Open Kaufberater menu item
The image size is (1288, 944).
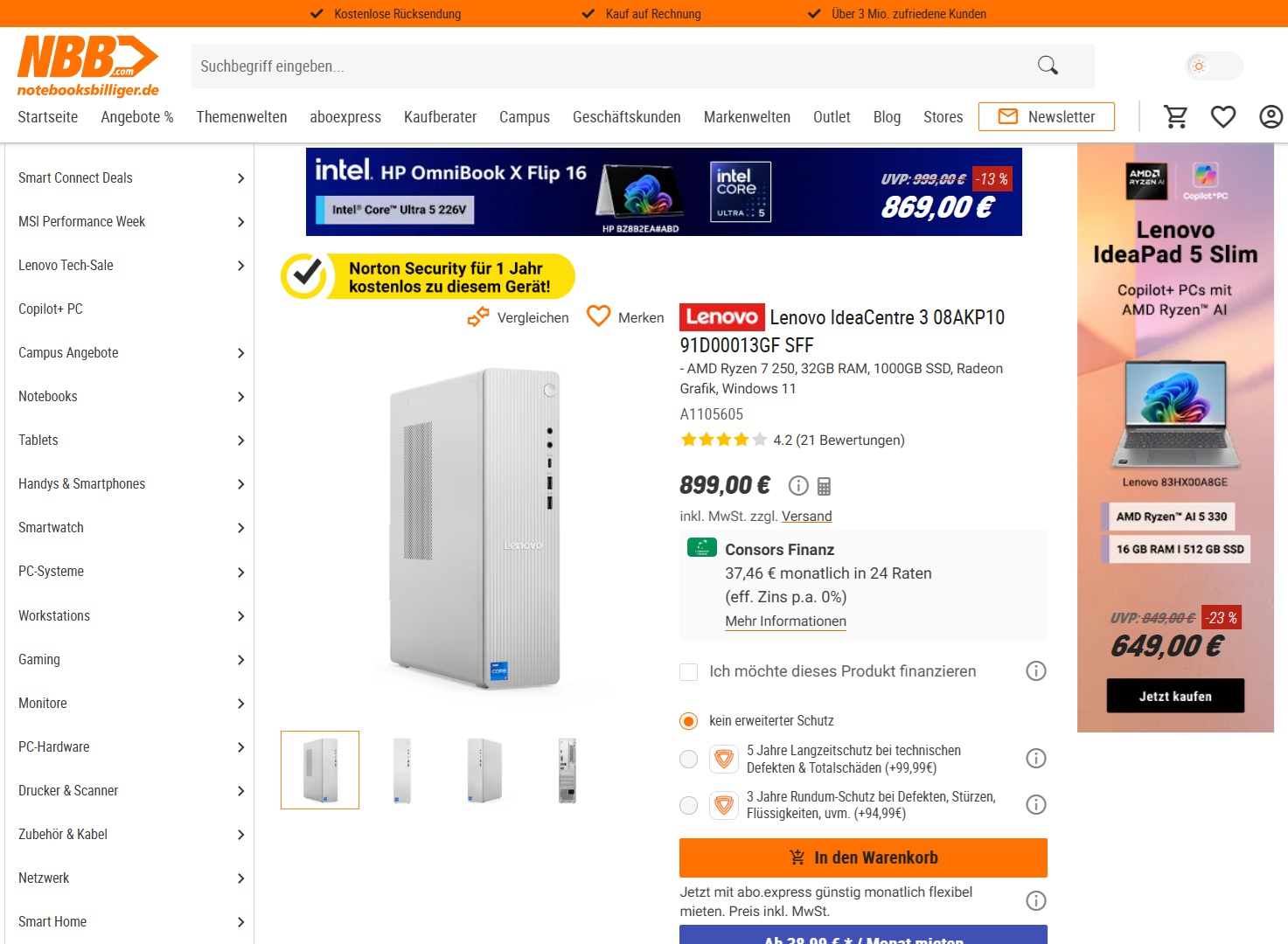(440, 117)
